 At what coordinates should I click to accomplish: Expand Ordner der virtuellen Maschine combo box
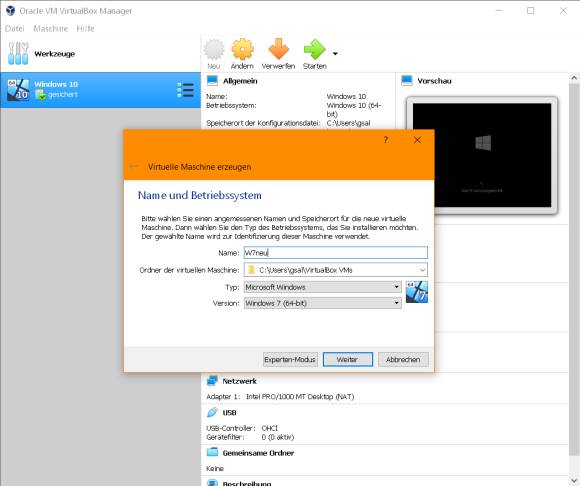(422, 270)
